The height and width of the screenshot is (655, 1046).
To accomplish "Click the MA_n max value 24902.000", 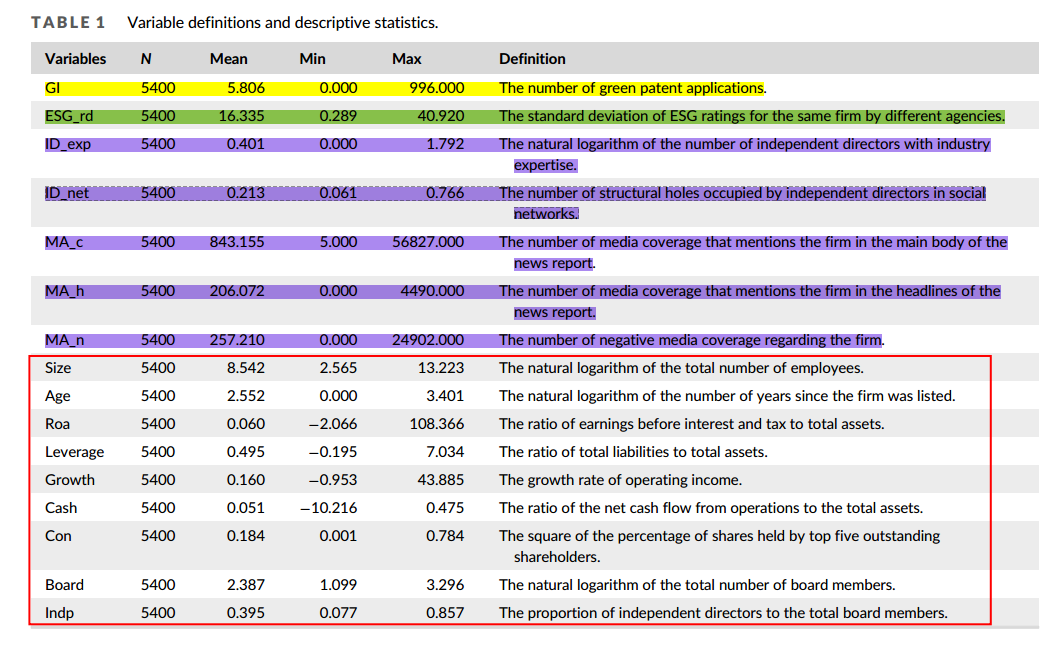I will [x=428, y=340].
